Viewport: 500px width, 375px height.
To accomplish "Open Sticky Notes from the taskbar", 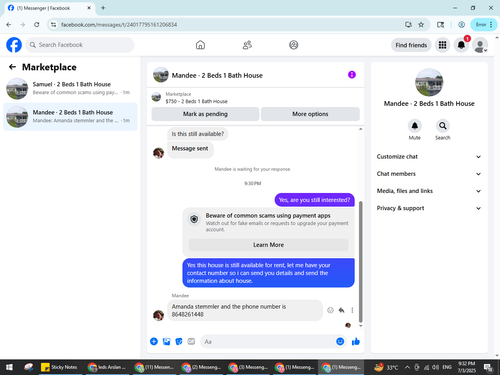I will [x=60, y=367].
